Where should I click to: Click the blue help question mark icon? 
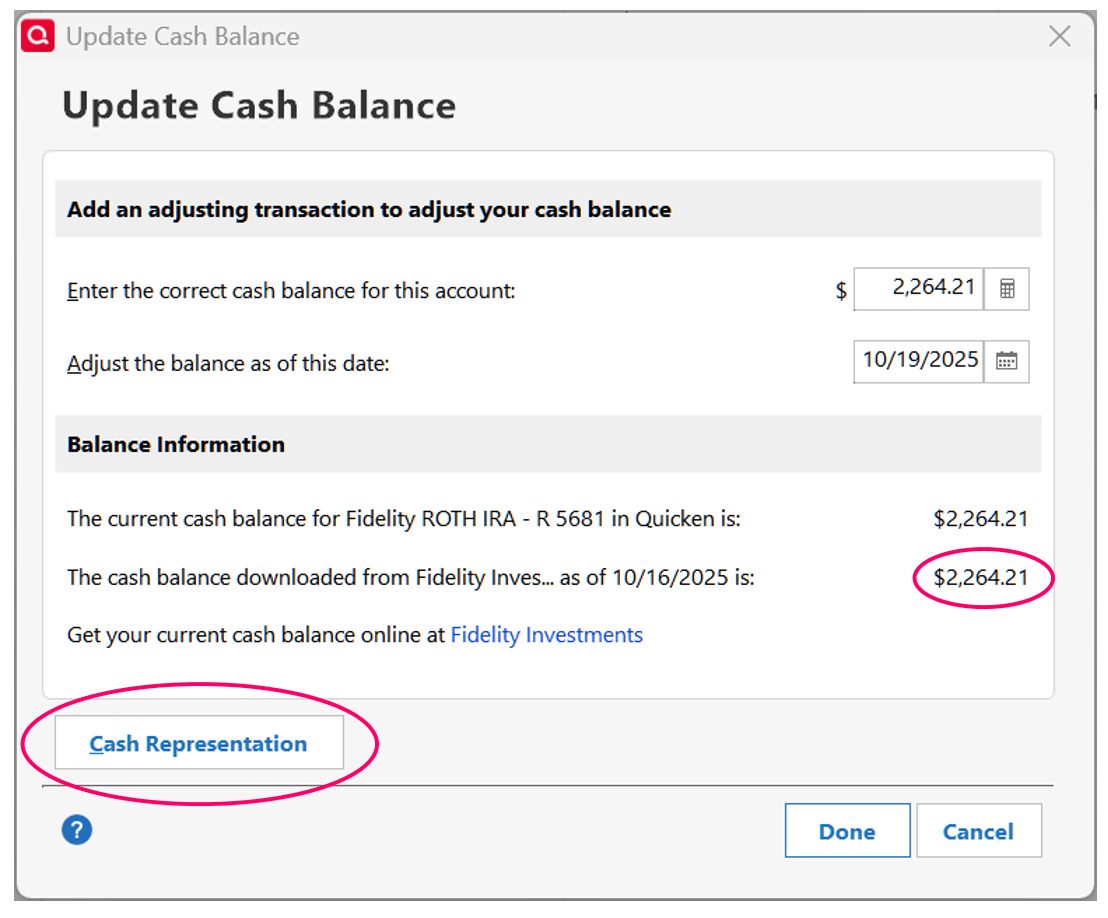[77, 829]
